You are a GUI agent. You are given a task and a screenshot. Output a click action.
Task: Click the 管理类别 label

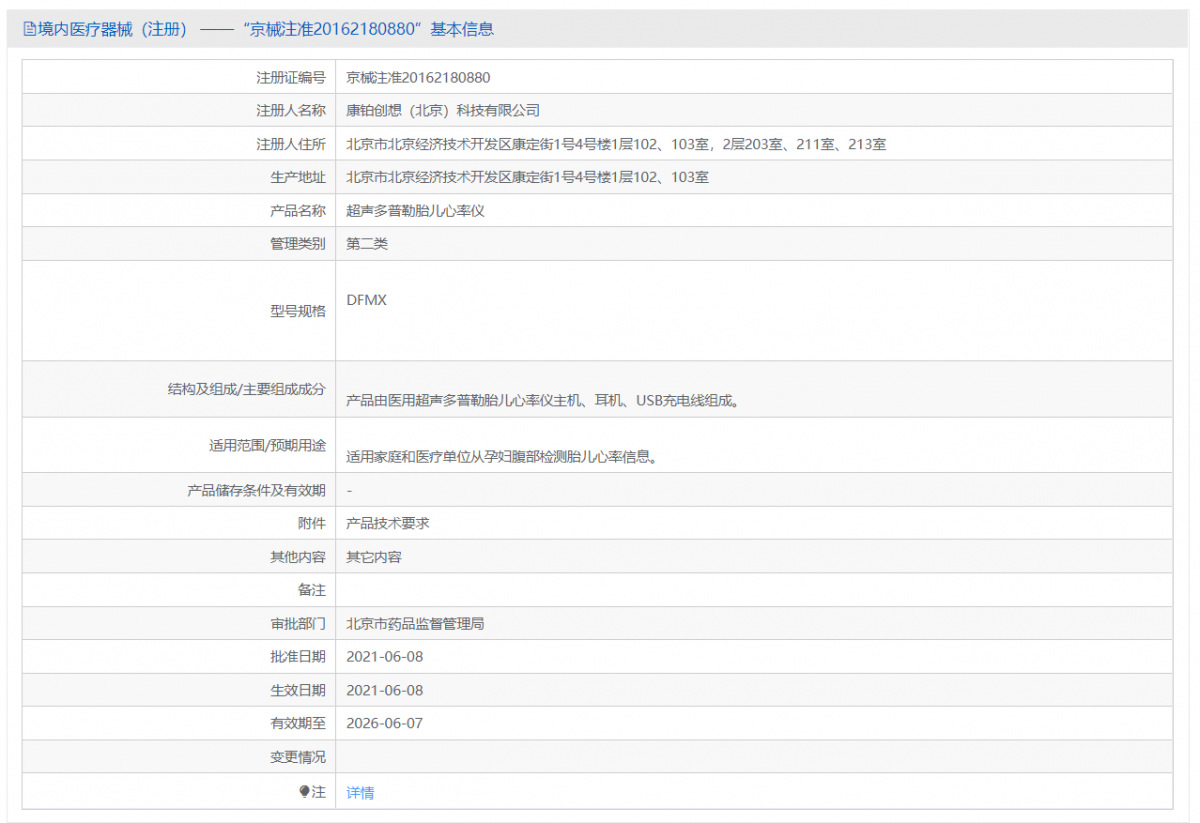(298, 244)
